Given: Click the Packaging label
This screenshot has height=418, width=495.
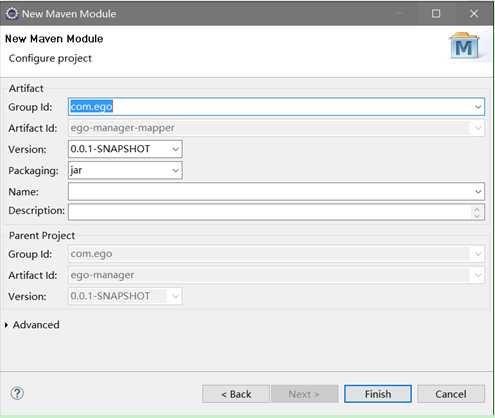Looking at the screenshot, I should (x=33, y=171).
